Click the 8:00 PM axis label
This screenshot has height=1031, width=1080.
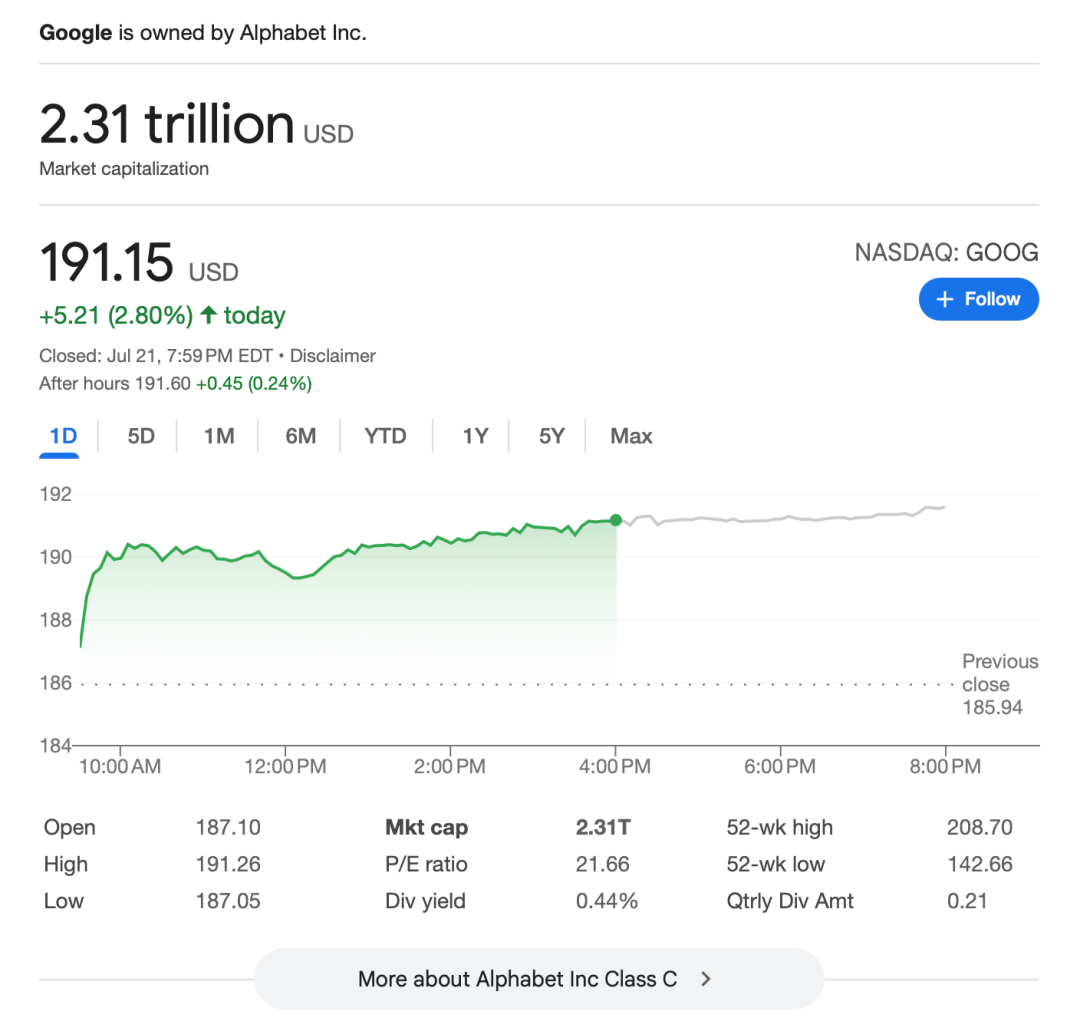945,766
